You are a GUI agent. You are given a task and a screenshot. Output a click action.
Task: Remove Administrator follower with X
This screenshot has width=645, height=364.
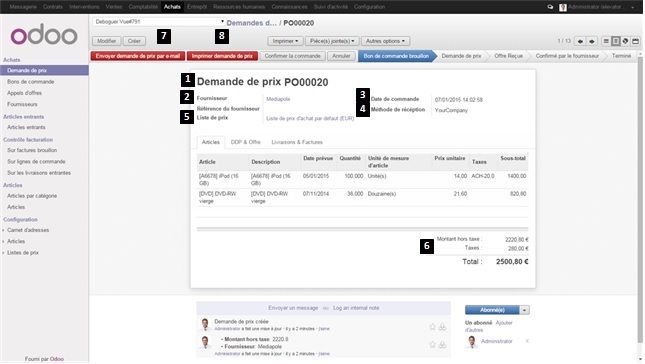click(527, 341)
